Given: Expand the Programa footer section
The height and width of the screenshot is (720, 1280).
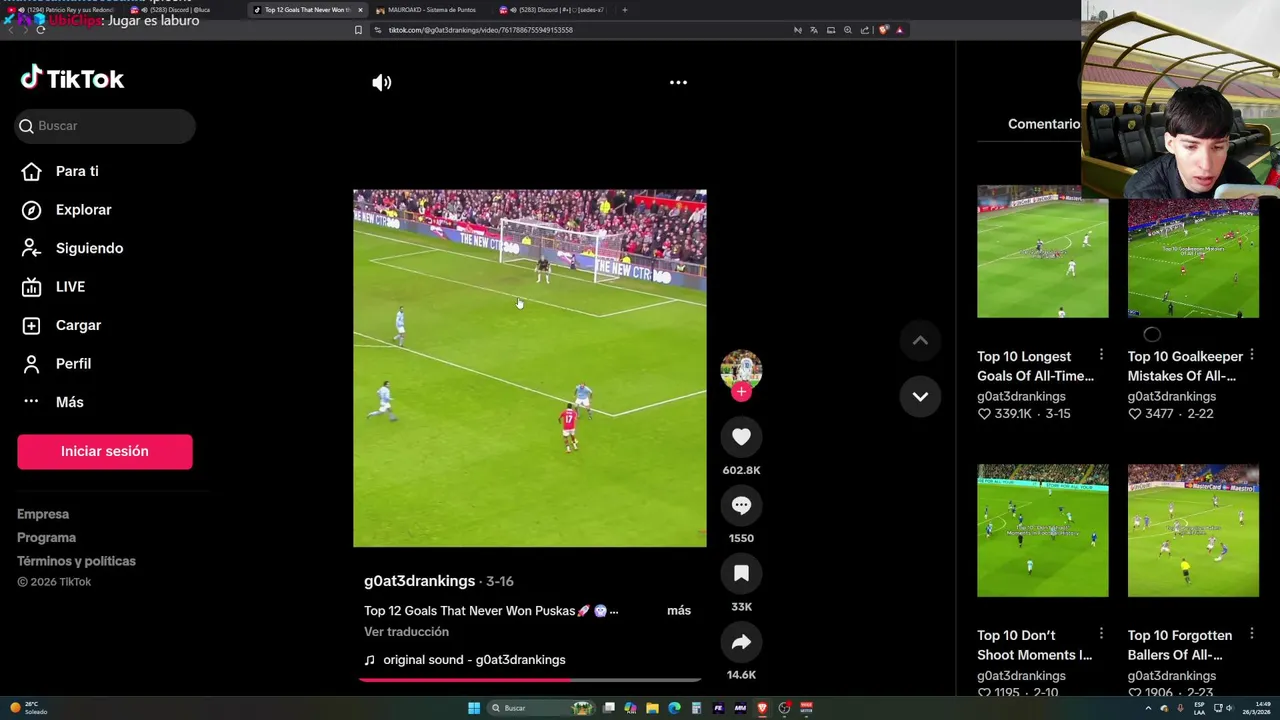Looking at the screenshot, I should pyautogui.click(x=46, y=538).
